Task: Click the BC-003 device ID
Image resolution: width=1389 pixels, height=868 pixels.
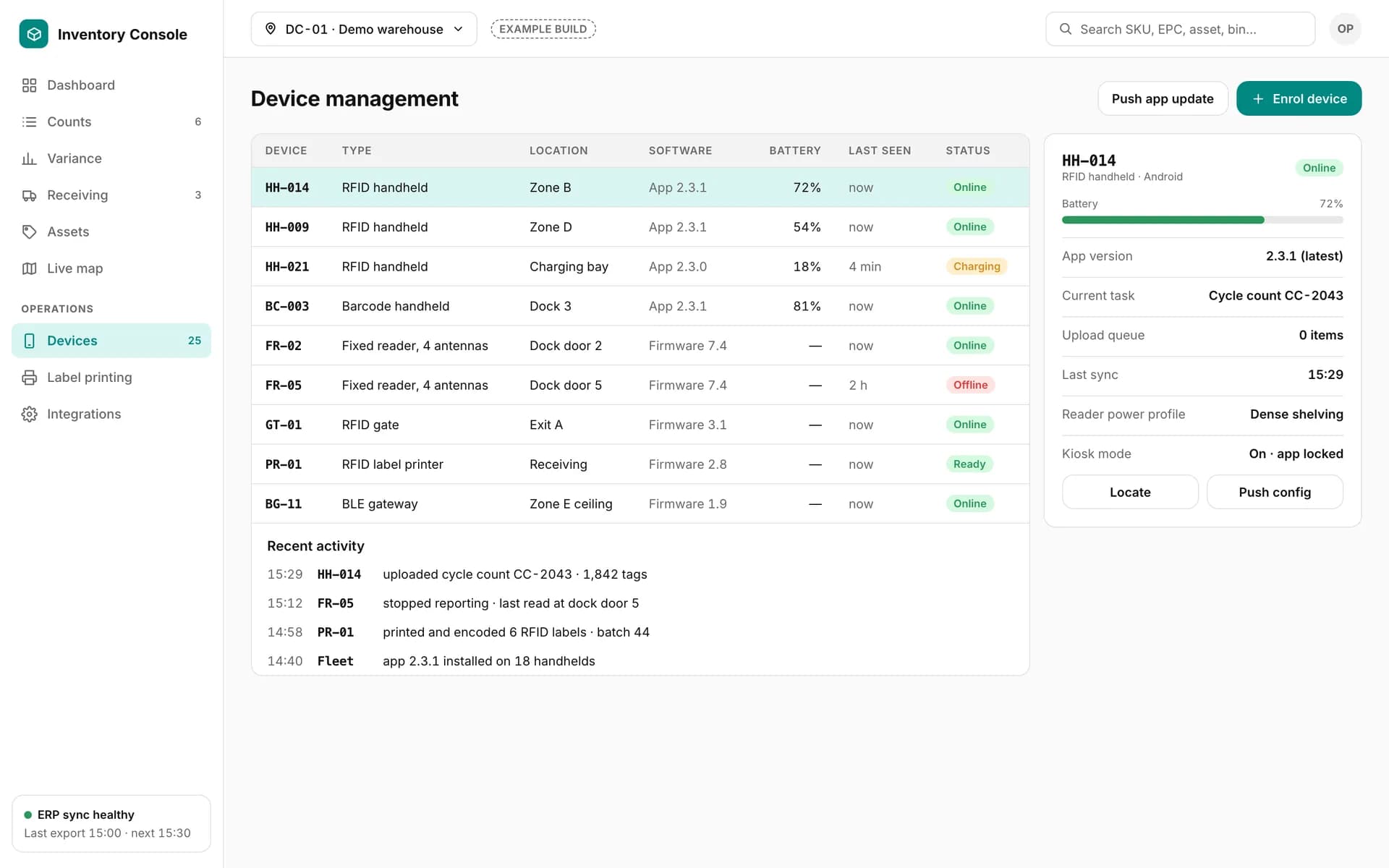Action: pyautogui.click(x=287, y=306)
